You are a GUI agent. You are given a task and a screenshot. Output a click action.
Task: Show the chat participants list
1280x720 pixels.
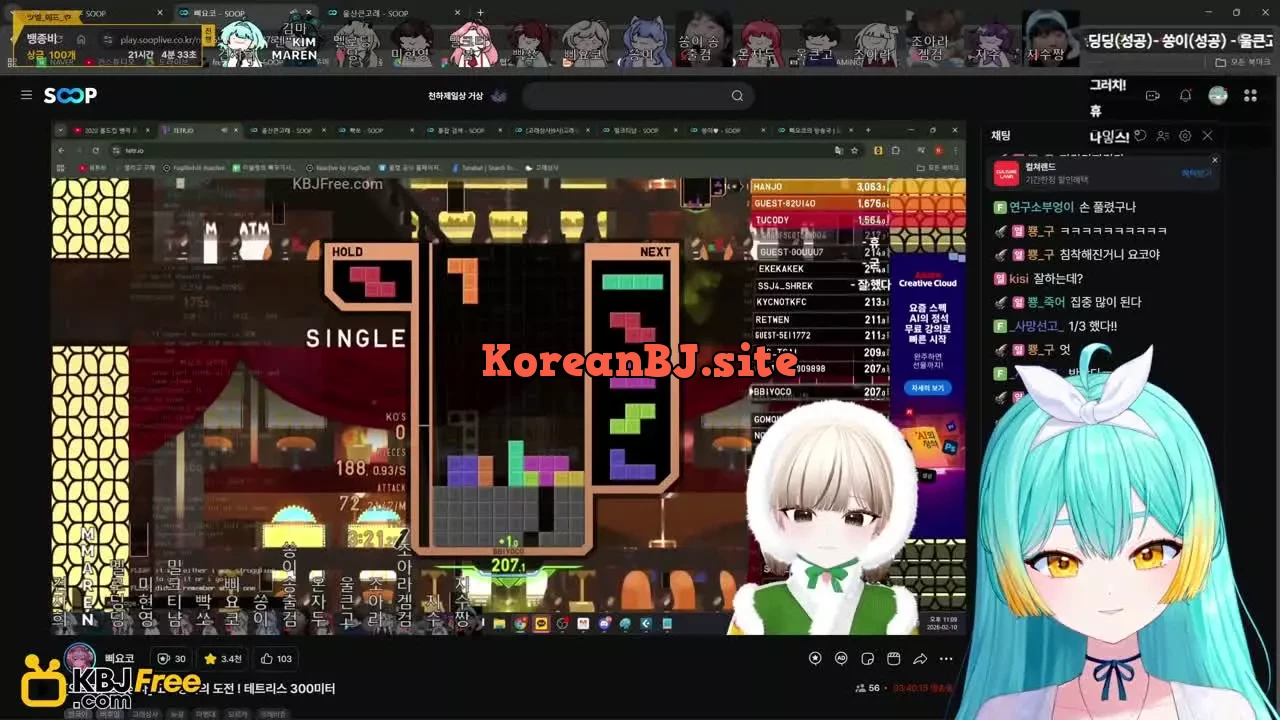(1164, 136)
